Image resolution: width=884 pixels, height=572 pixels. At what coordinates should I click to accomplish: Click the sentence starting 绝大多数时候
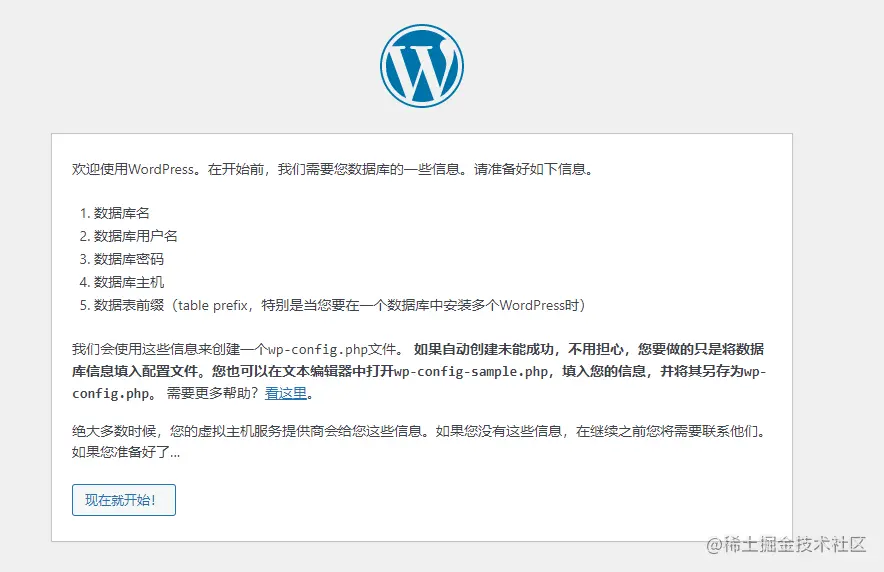tap(420, 431)
